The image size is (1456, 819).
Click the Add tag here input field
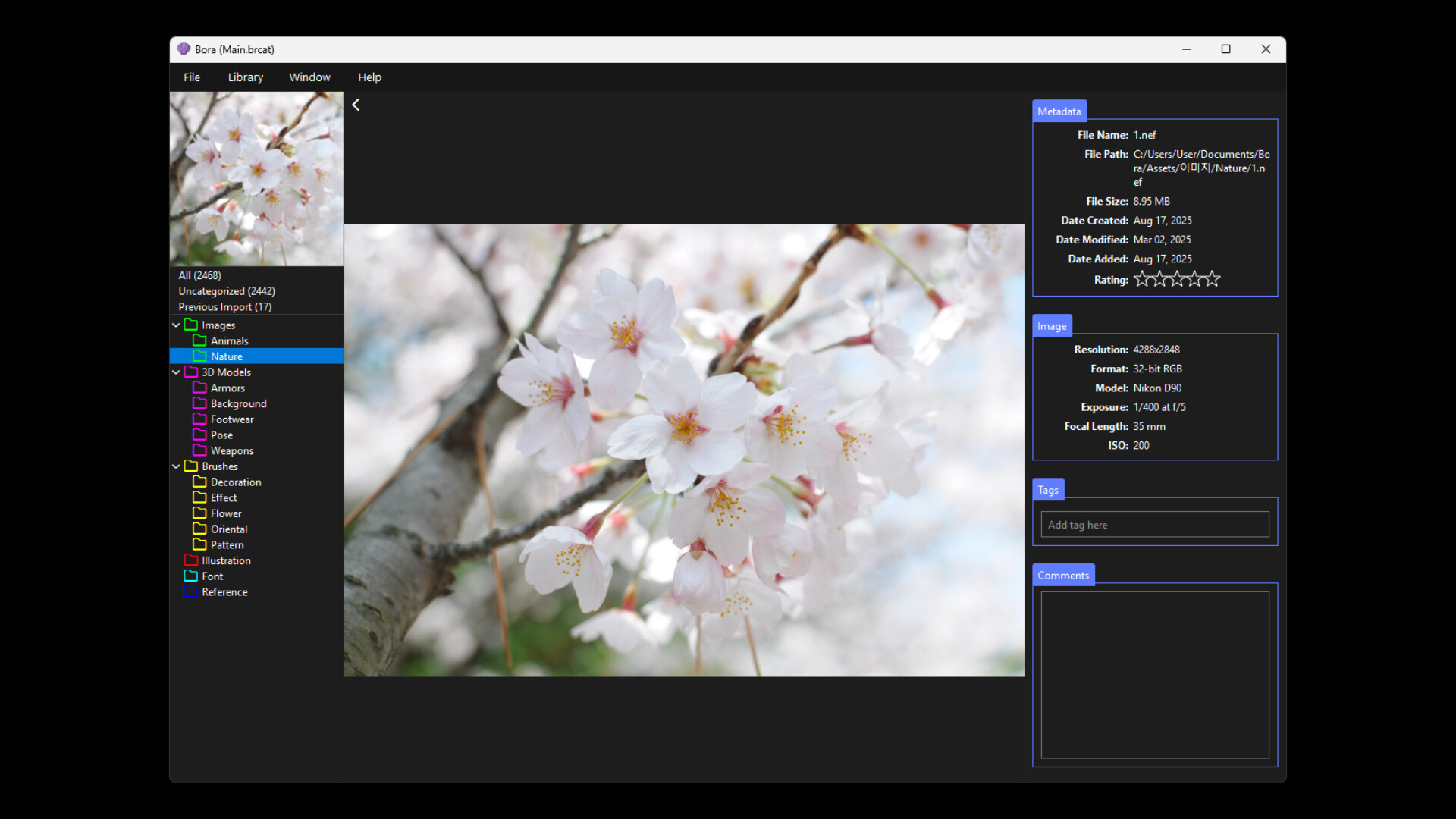click(1153, 524)
